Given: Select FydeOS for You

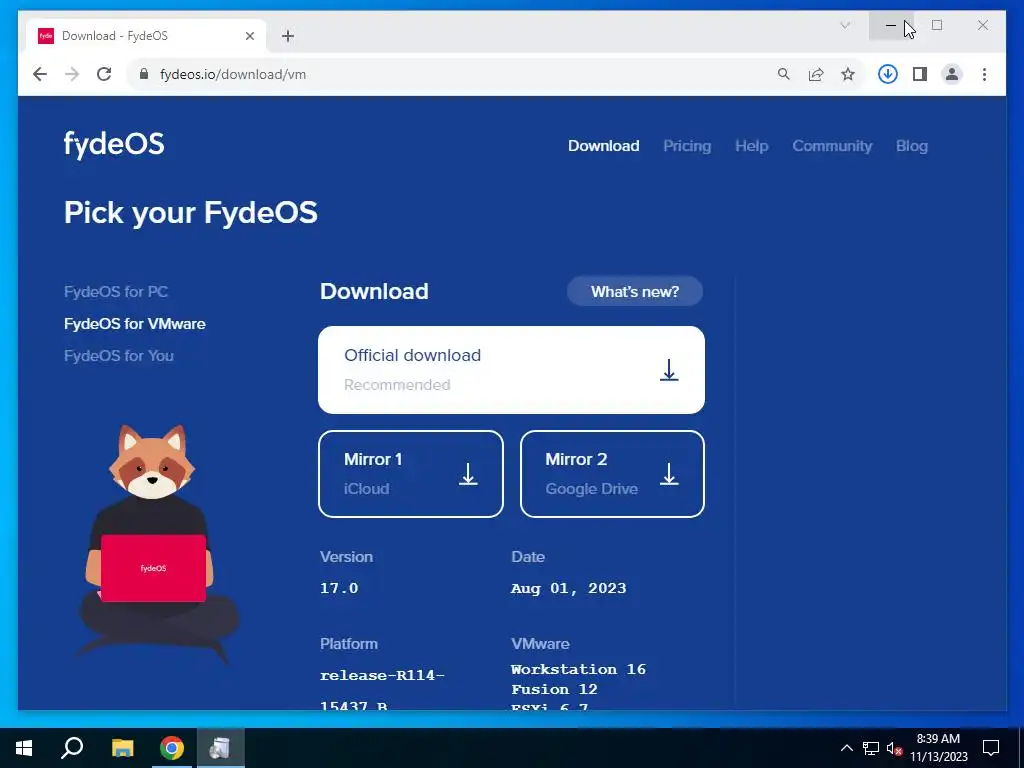Looking at the screenshot, I should tap(119, 355).
